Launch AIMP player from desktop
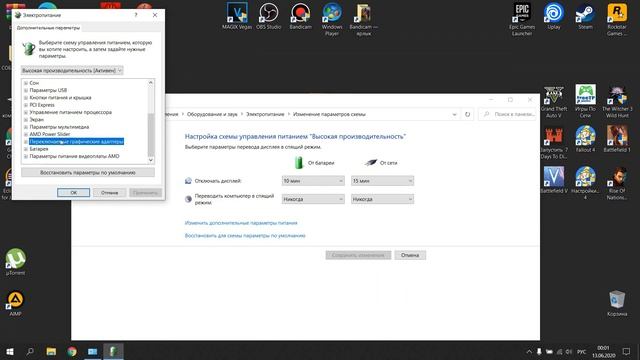This screenshot has height=360, width=640. click(16, 303)
